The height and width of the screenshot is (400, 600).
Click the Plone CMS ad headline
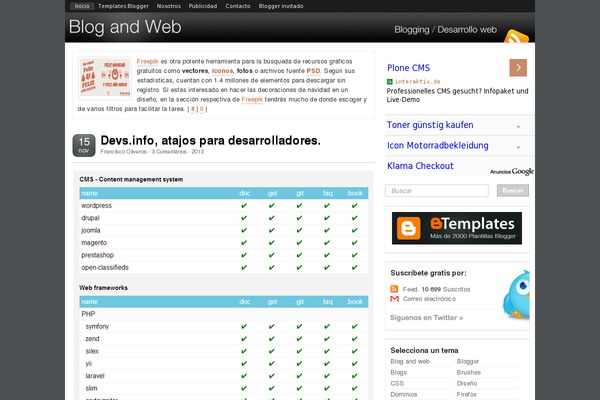408,68
